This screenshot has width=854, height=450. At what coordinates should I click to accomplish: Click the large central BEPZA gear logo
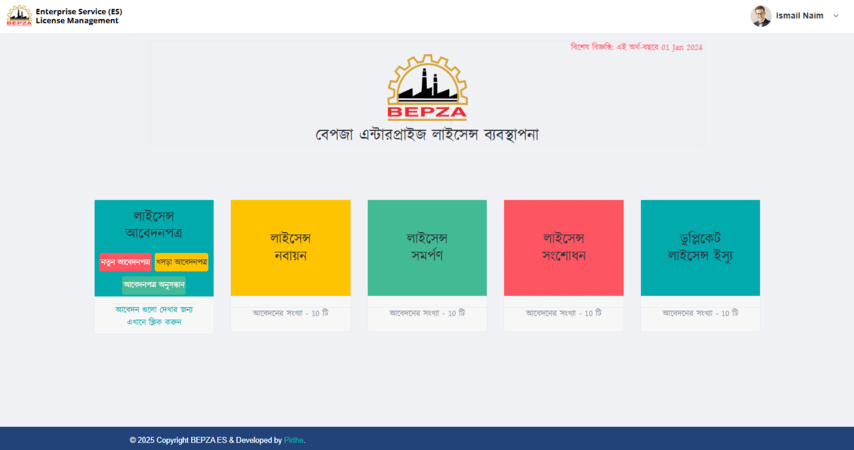427,87
